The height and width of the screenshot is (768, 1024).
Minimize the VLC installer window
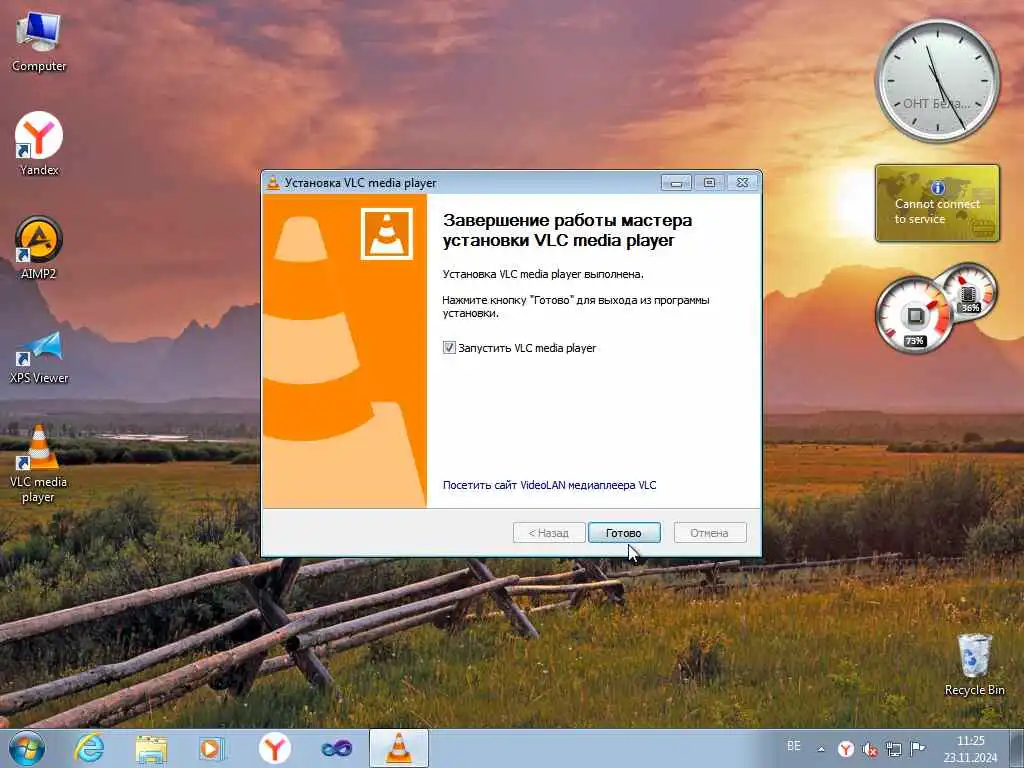click(x=676, y=183)
